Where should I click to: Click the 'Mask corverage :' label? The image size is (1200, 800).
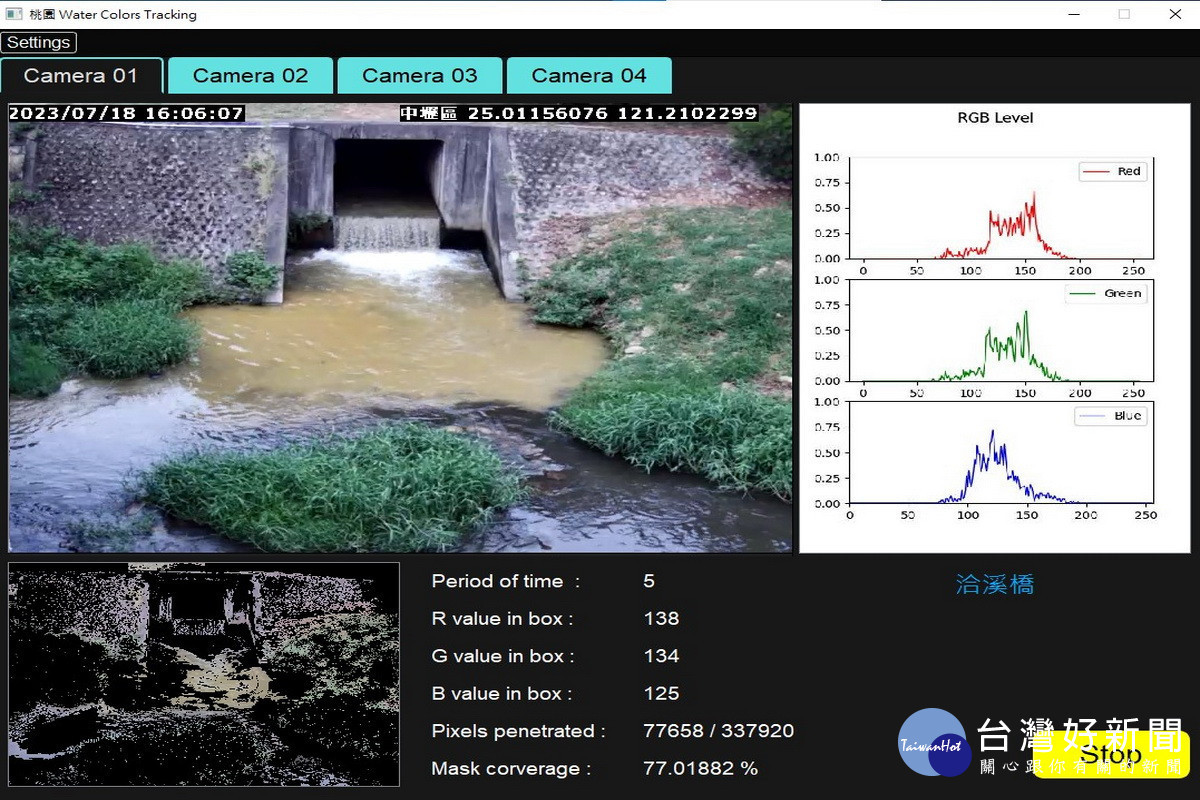pos(511,769)
